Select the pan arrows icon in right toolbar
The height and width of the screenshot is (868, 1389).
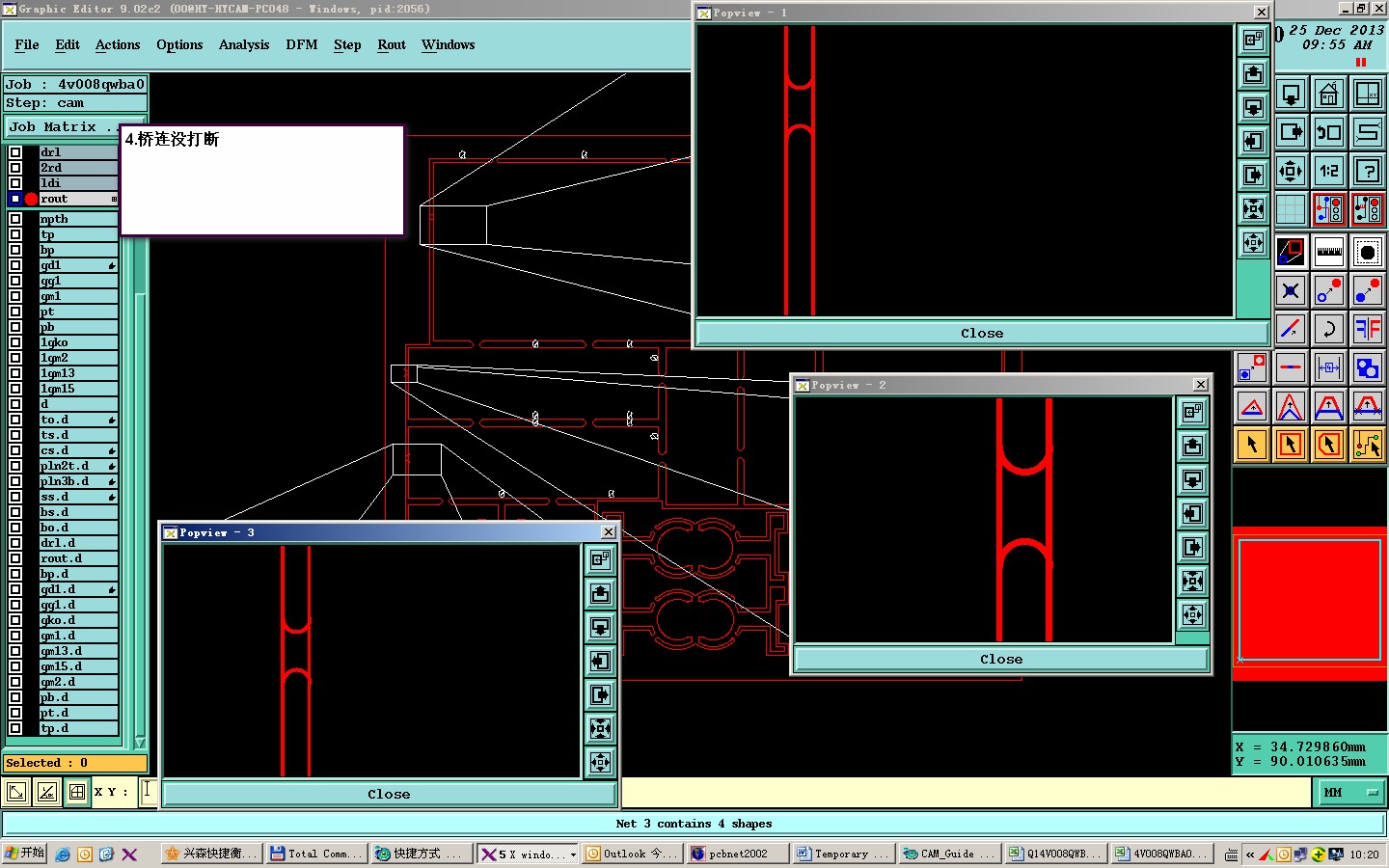(1291, 171)
